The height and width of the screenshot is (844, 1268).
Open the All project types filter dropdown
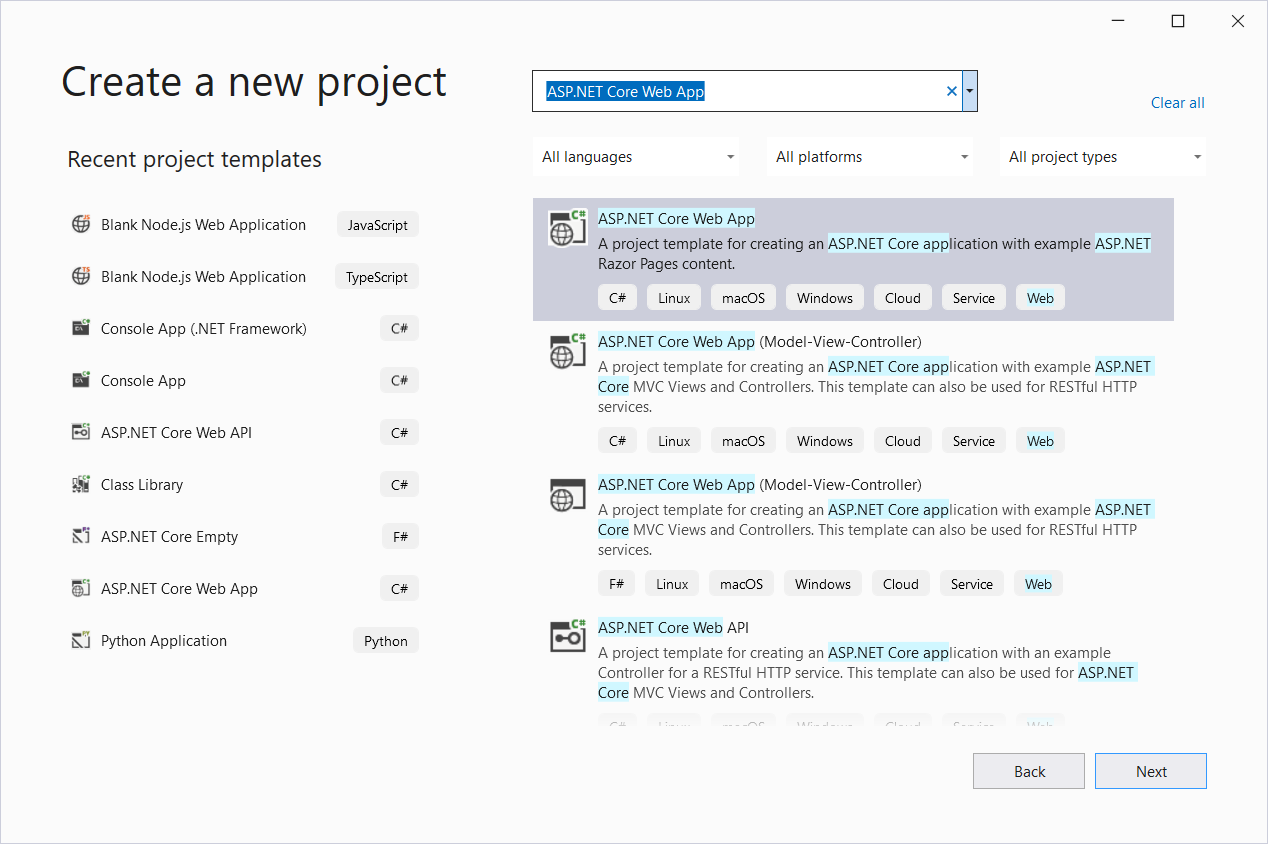(1103, 157)
